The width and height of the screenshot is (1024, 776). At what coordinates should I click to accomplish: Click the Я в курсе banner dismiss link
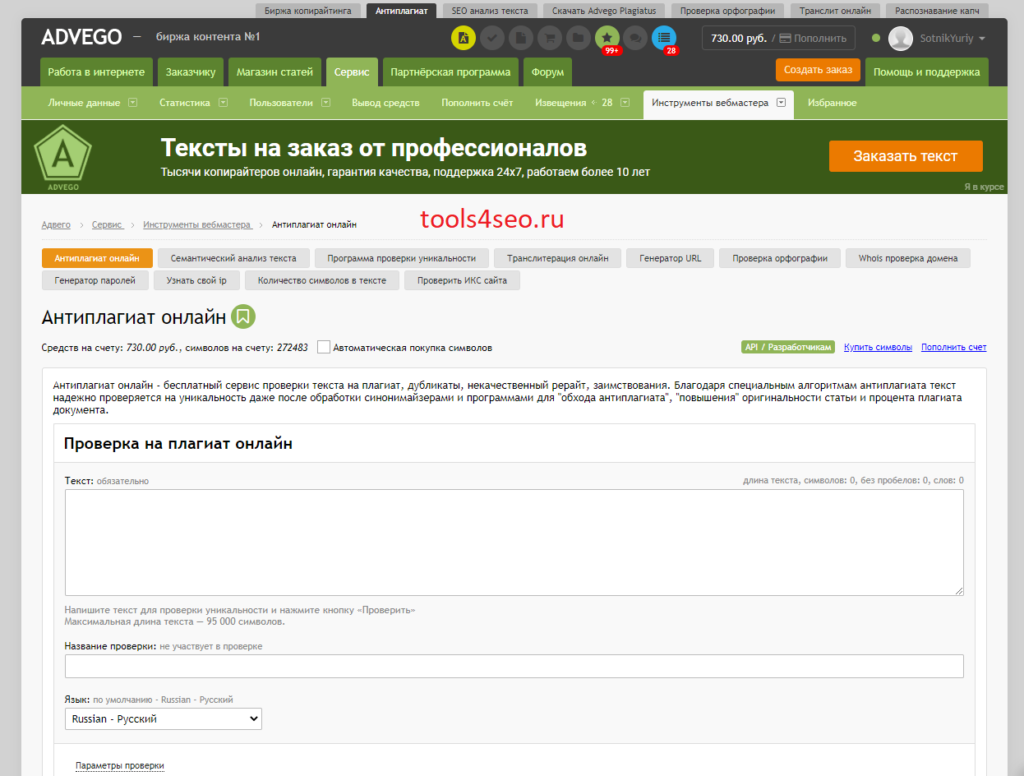(984, 187)
